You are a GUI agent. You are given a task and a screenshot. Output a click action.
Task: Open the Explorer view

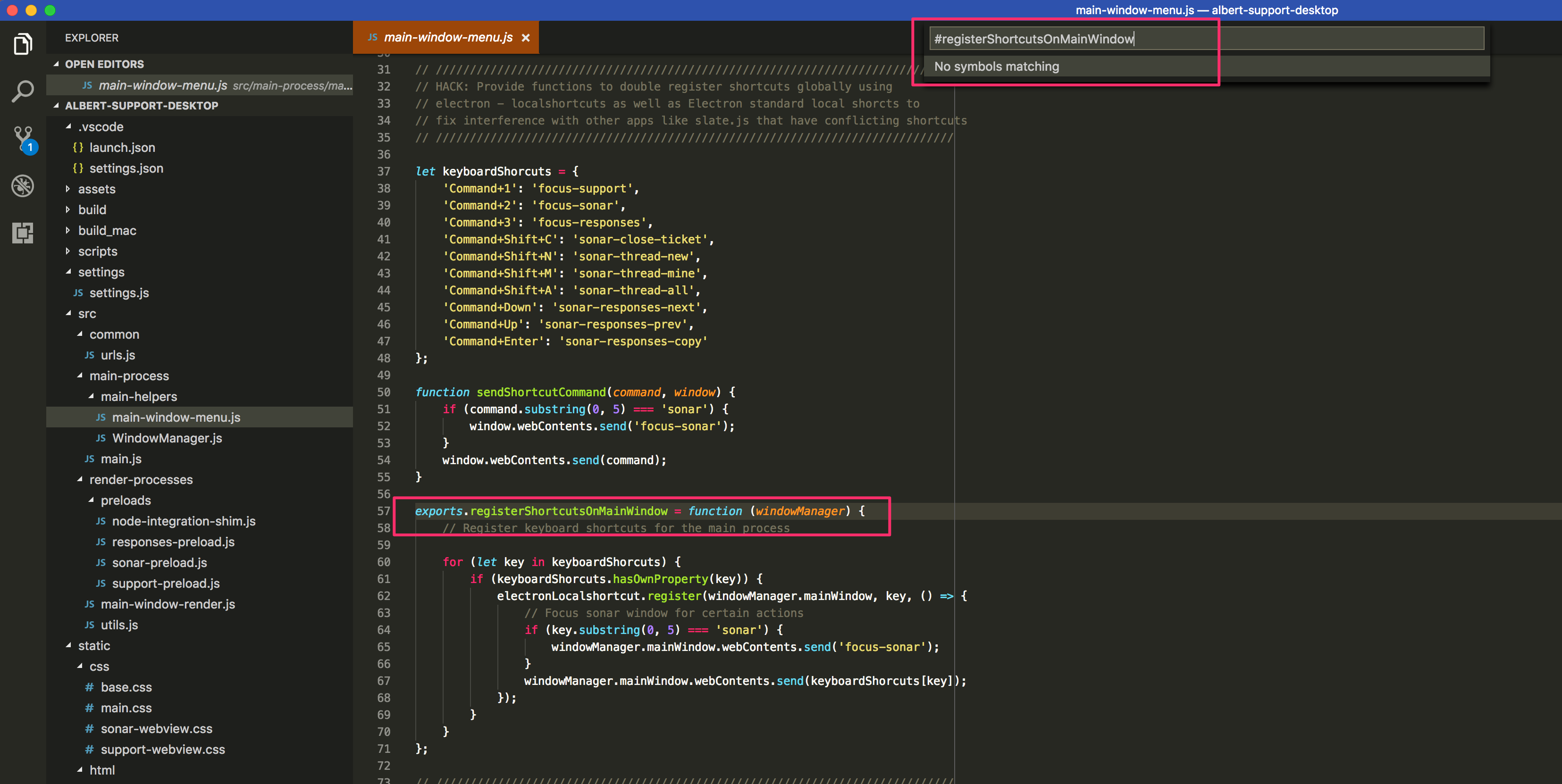coord(23,44)
